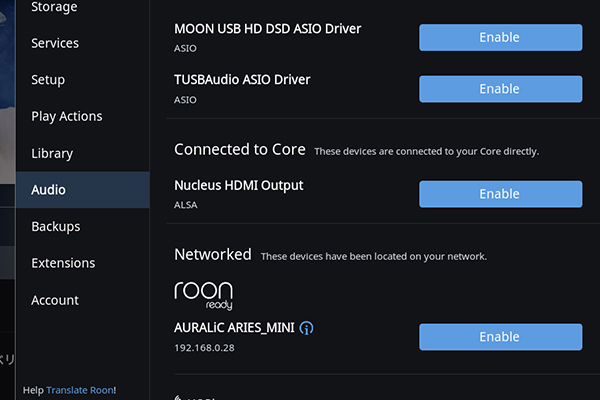Open the Storage settings section
The width and height of the screenshot is (600, 400).
coord(54,8)
